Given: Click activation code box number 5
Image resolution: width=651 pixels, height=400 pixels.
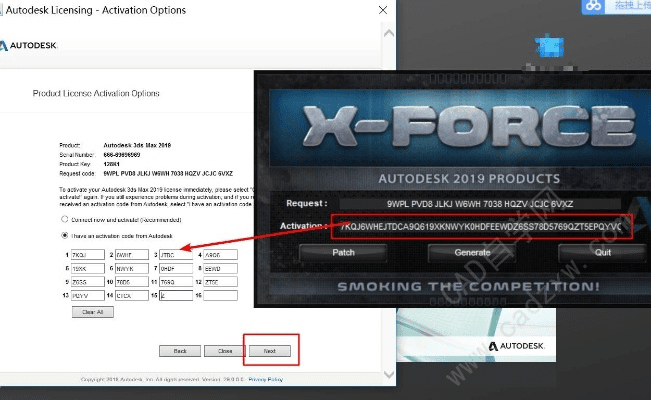Looking at the screenshot, I should 88,268.
